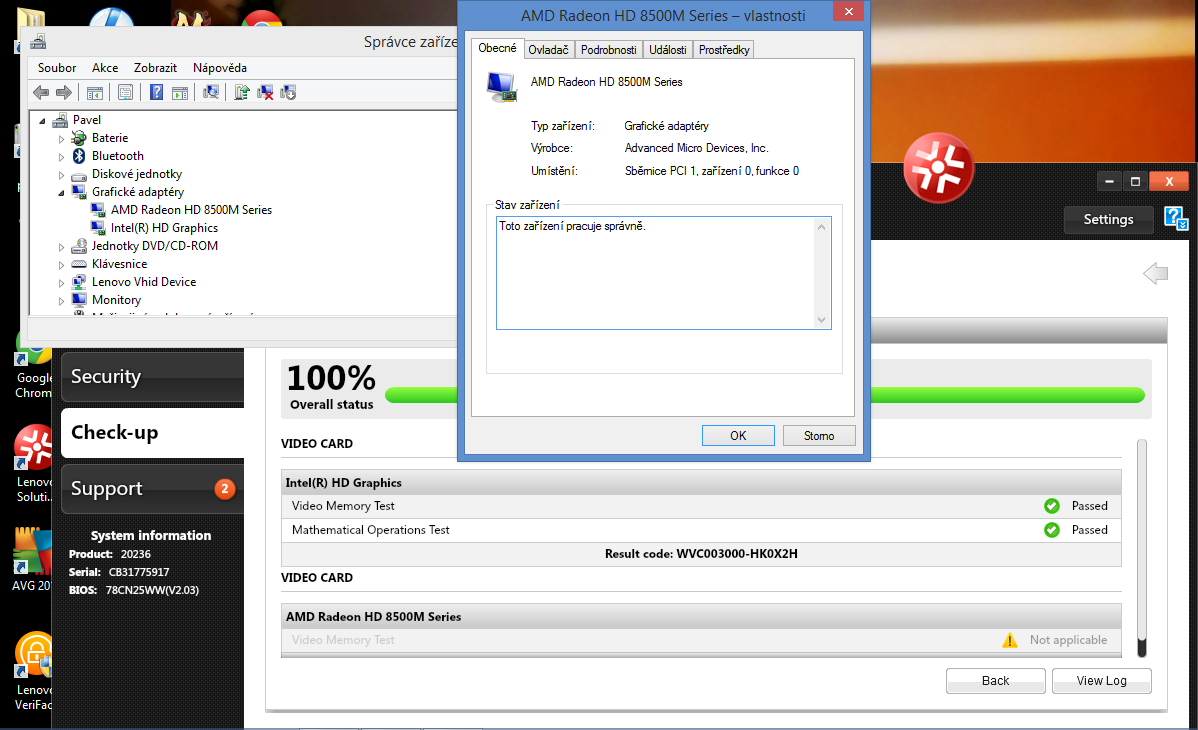Open Settings in Lenovo Solution Center
This screenshot has height=730, width=1198.
pyautogui.click(x=1109, y=219)
